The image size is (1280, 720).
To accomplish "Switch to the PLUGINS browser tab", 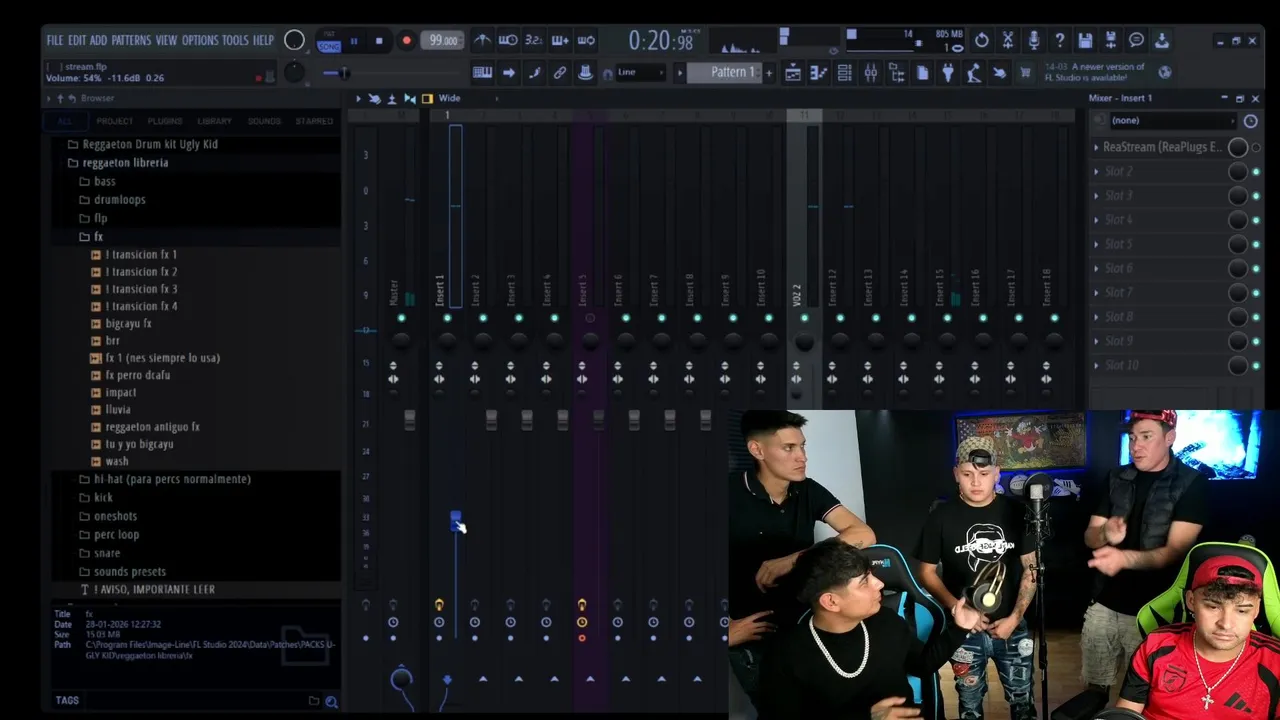I will coord(165,121).
